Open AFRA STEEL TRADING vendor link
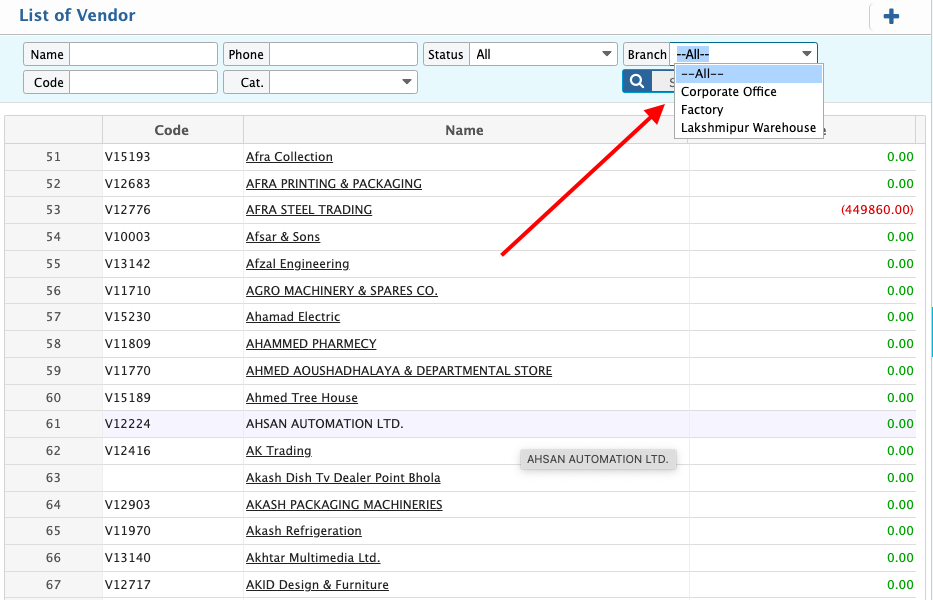Viewport: 933px width, 600px height. [x=308, y=210]
